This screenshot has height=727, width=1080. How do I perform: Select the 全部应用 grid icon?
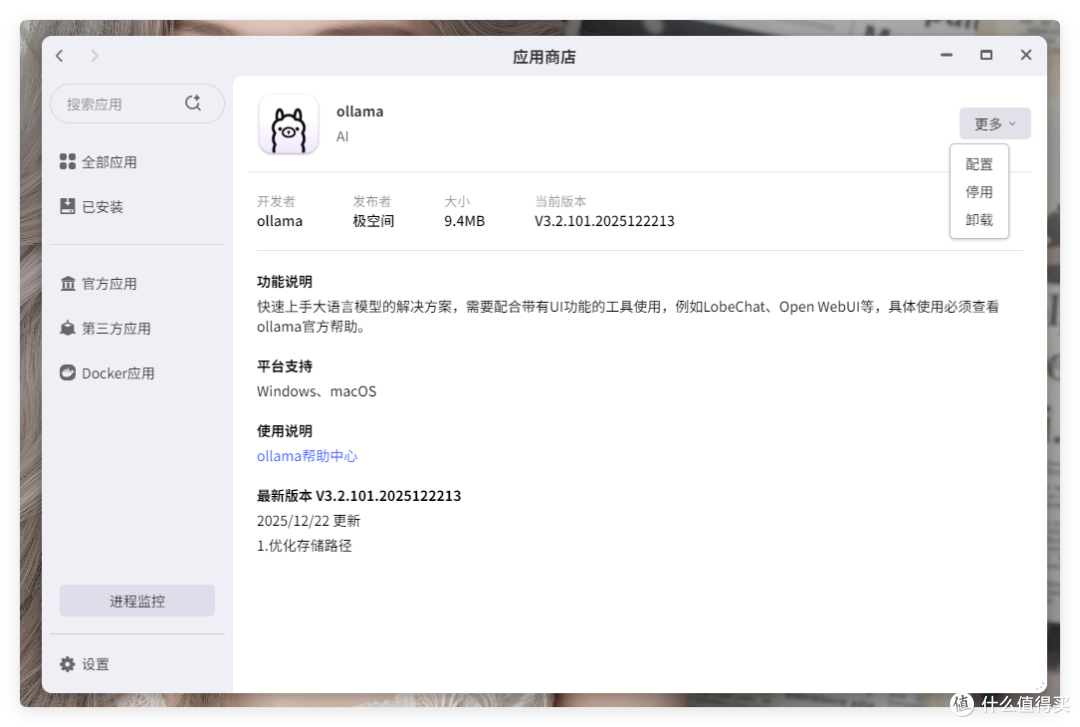tap(68, 161)
